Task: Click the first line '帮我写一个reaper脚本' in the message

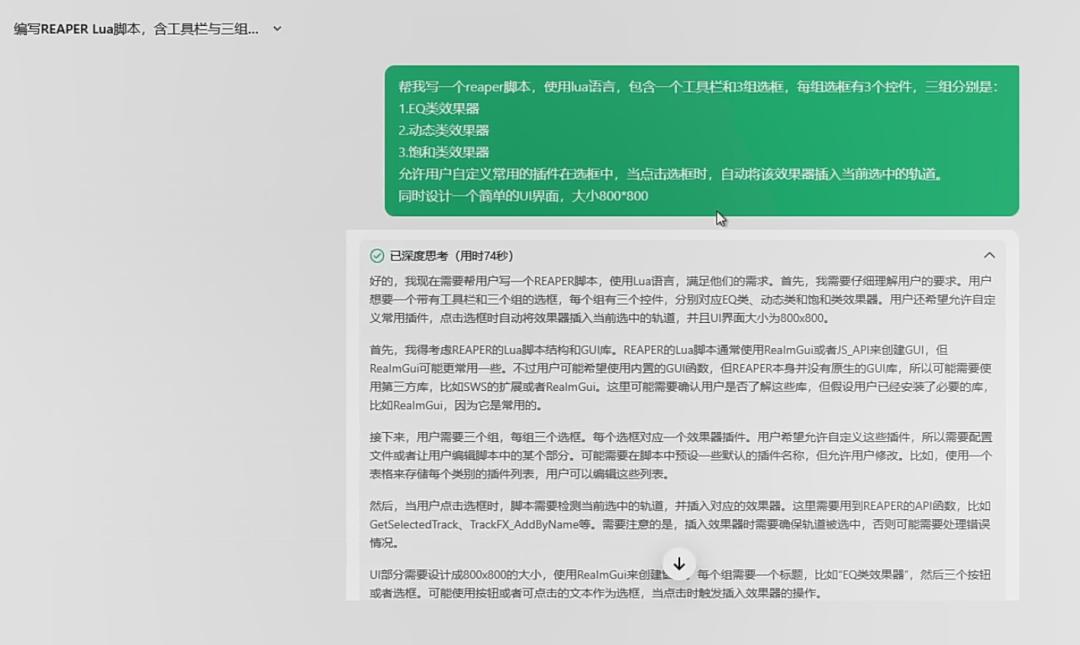Action: coord(698,87)
